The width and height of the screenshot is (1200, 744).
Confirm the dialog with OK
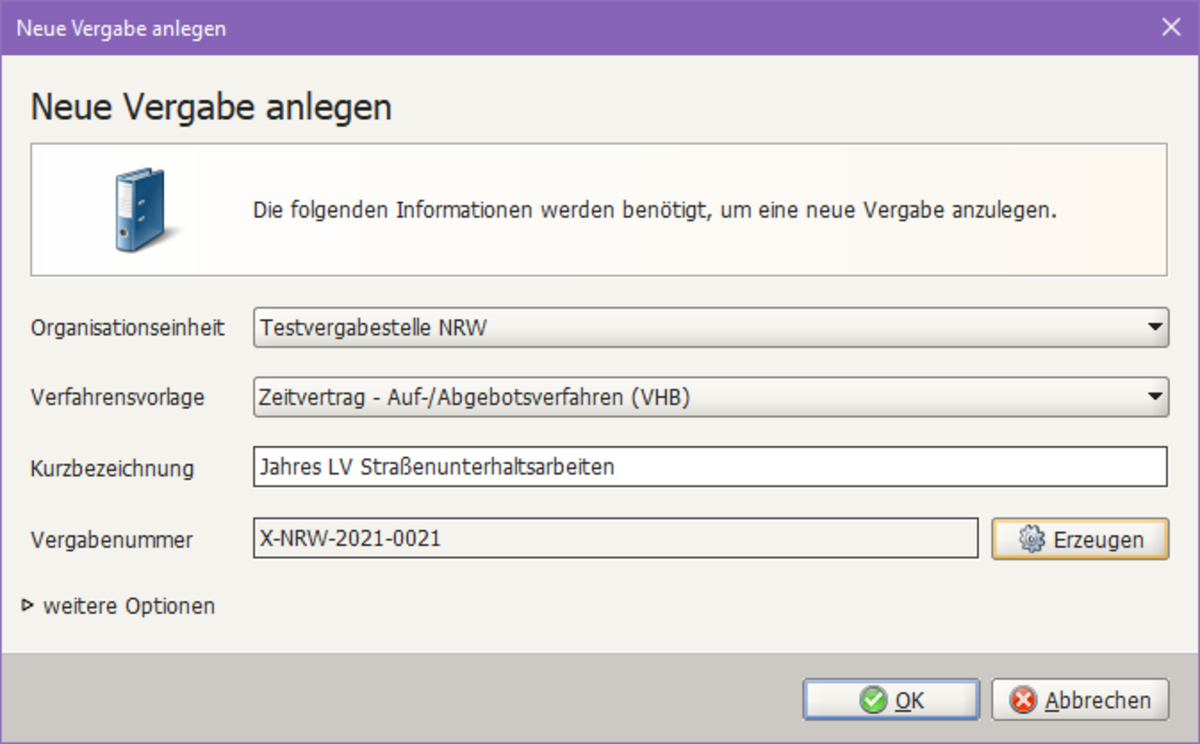coord(891,701)
